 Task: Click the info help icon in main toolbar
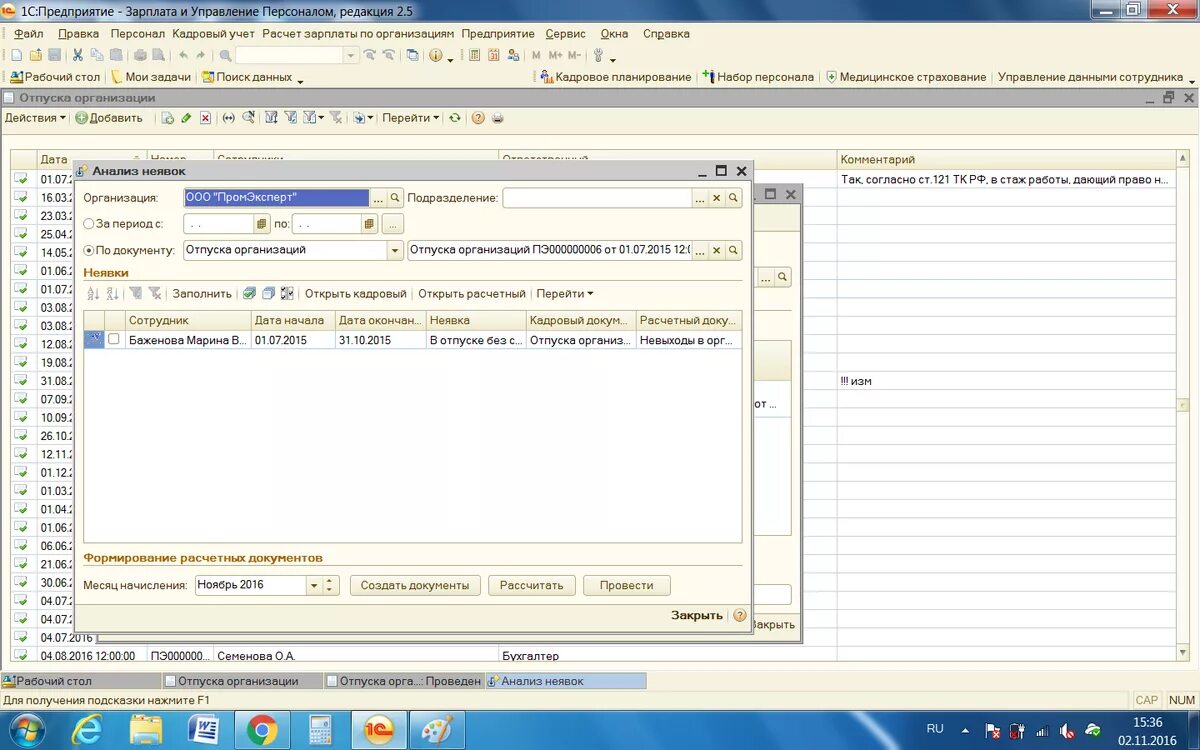point(436,55)
